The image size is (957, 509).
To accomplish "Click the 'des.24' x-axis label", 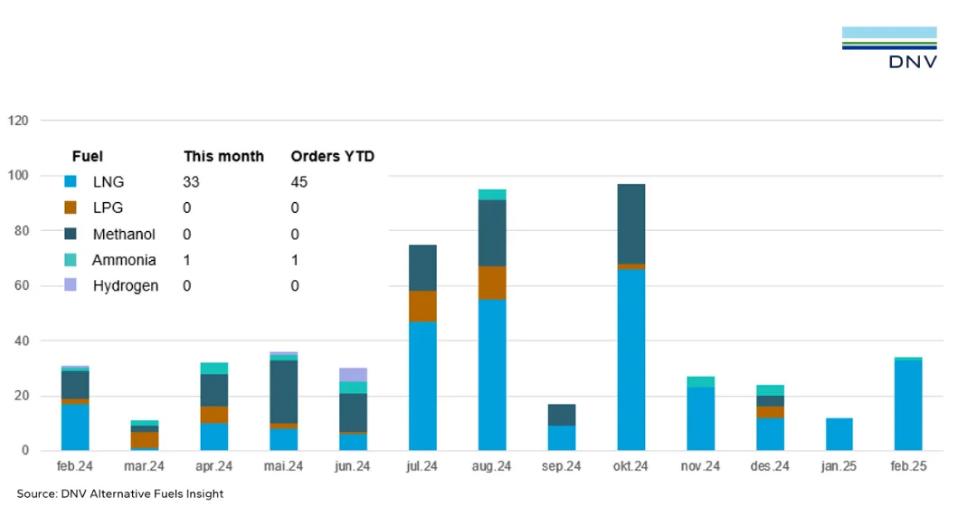I will tap(769, 466).
